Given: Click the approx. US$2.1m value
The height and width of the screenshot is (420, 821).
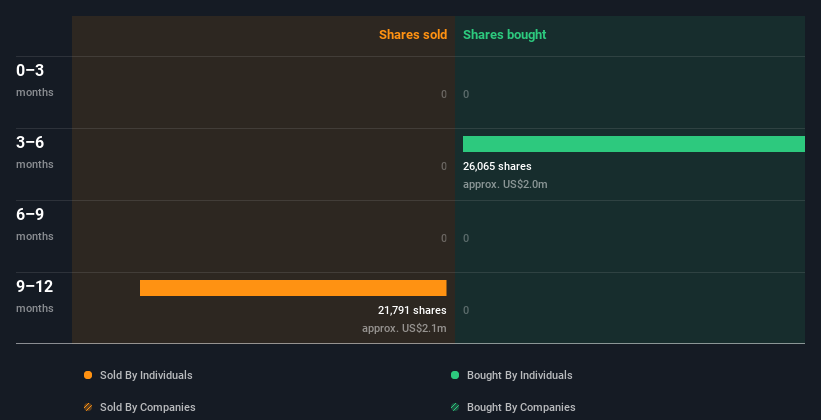Looking at the screenshot, I should 404,328.
